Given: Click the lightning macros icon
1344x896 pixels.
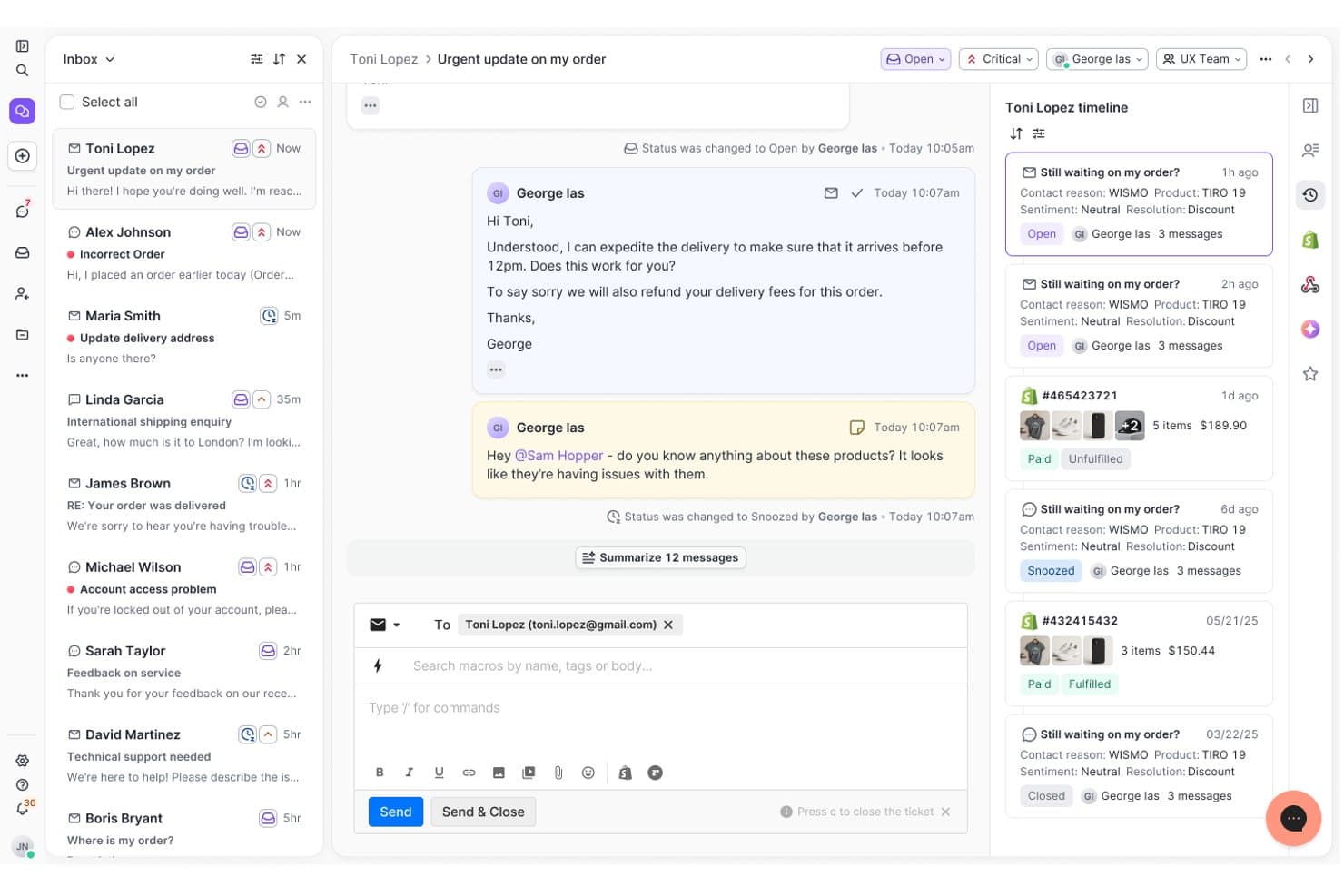Looking at the screenshot, I should [x=378, y=666].
